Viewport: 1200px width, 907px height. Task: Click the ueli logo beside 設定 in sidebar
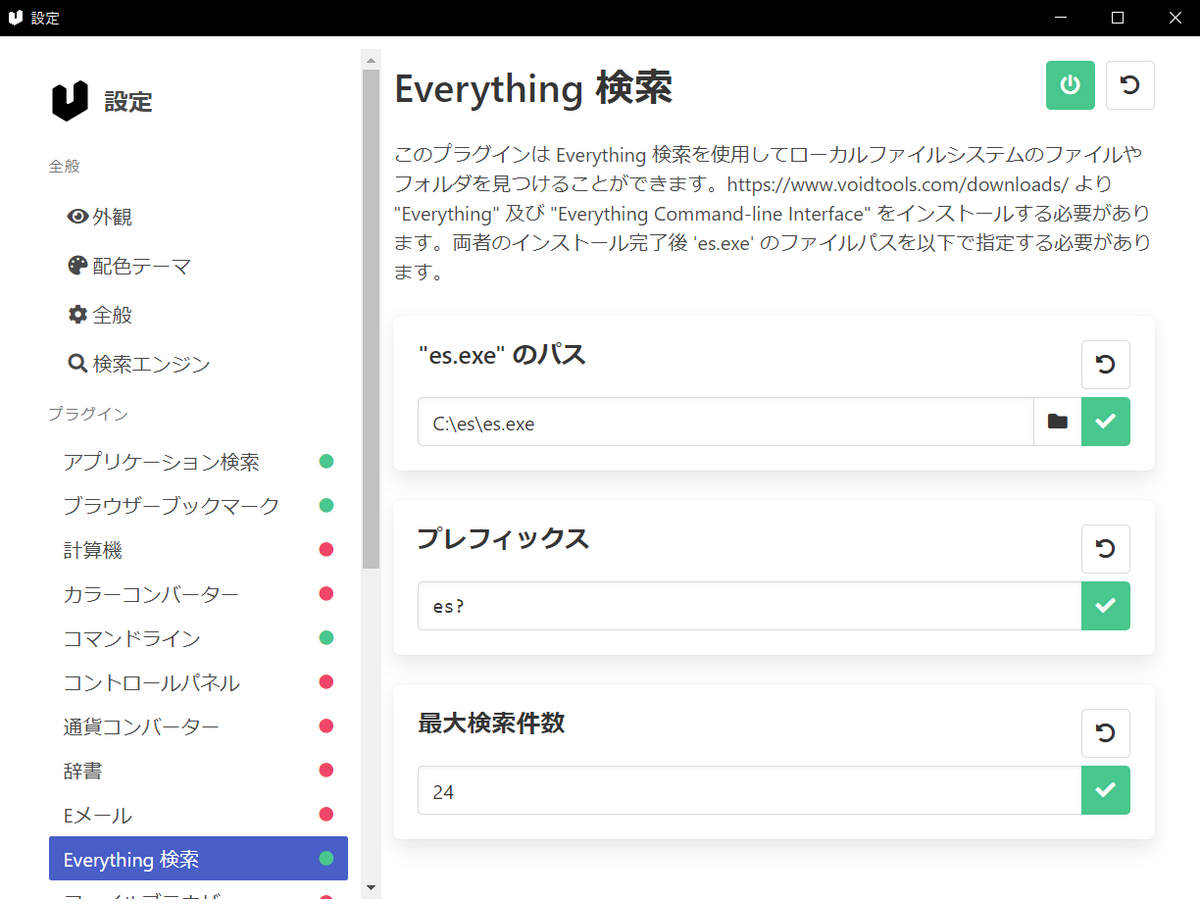(x=70, y=101)
